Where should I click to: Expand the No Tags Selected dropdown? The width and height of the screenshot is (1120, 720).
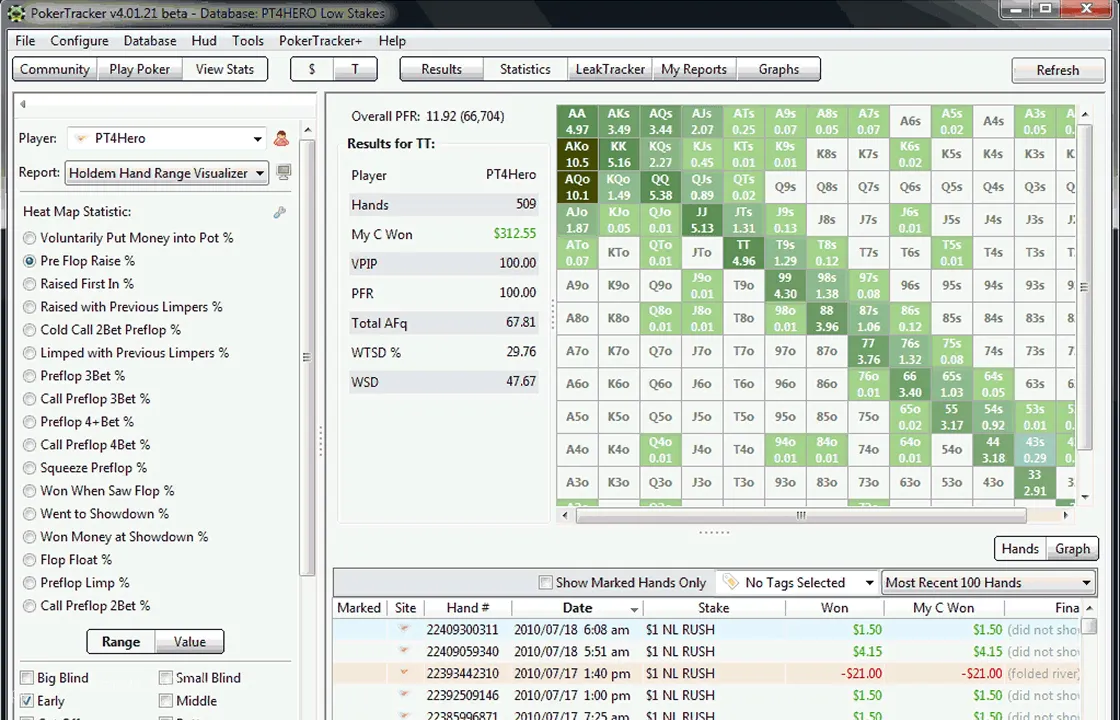(869, 583)
